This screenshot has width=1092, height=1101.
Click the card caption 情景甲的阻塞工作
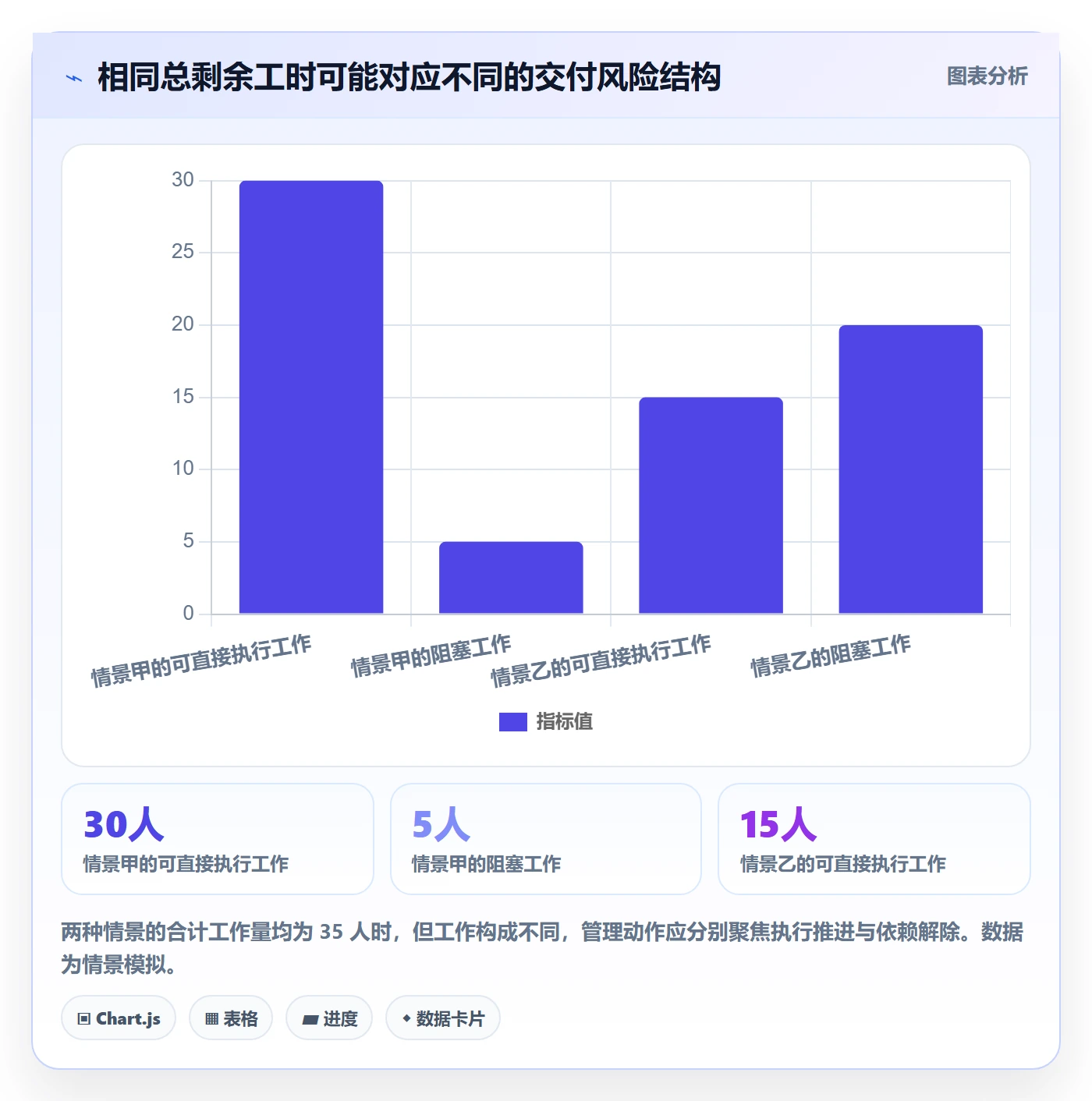pyautogui.click(x=487, y=864)
